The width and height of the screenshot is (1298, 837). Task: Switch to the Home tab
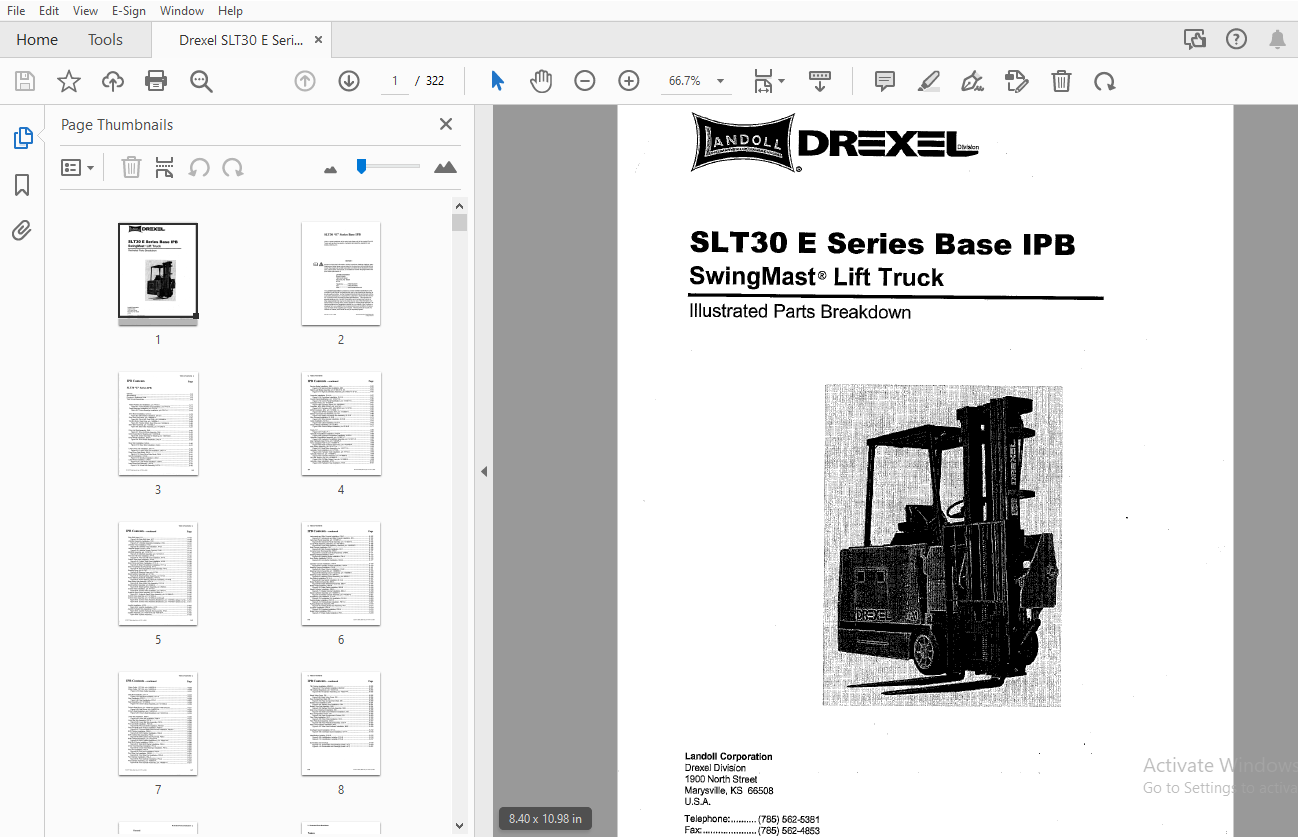[37, 40]
